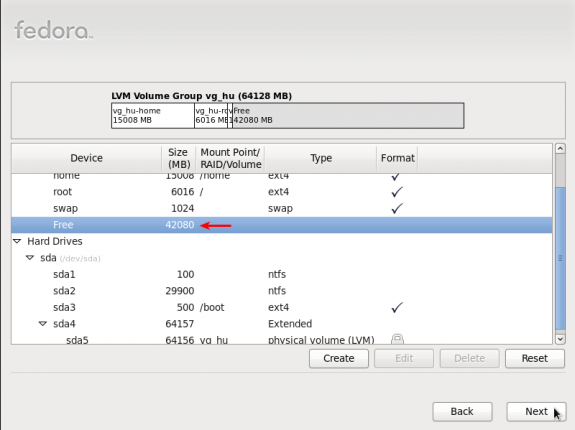
Task: Click the size value 64157 for sda4
Action: point(180,324)
